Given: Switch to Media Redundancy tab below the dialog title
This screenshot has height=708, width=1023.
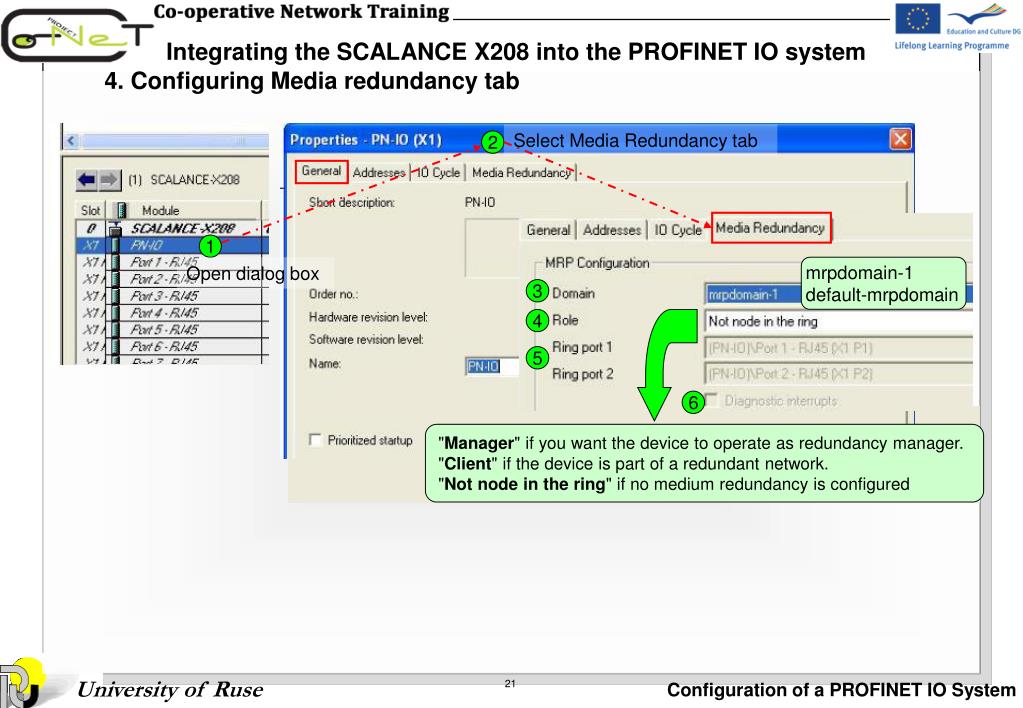Looking at the screenshot, I should pos(521,173).
